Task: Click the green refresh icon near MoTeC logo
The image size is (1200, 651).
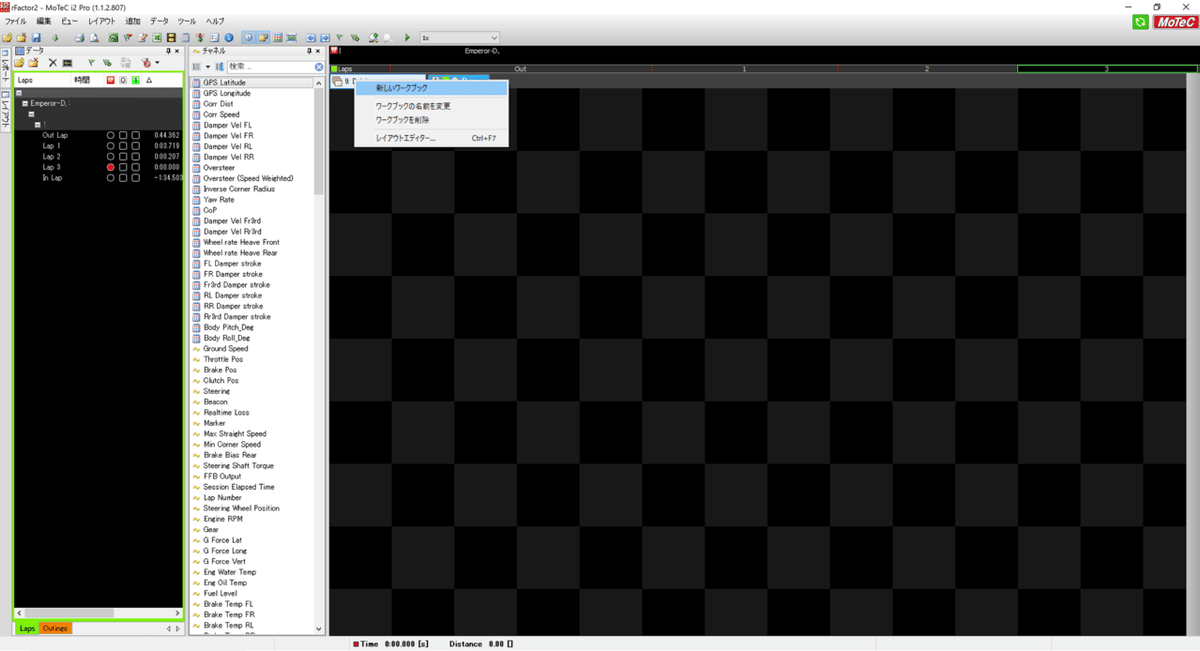Action: 1141,21
